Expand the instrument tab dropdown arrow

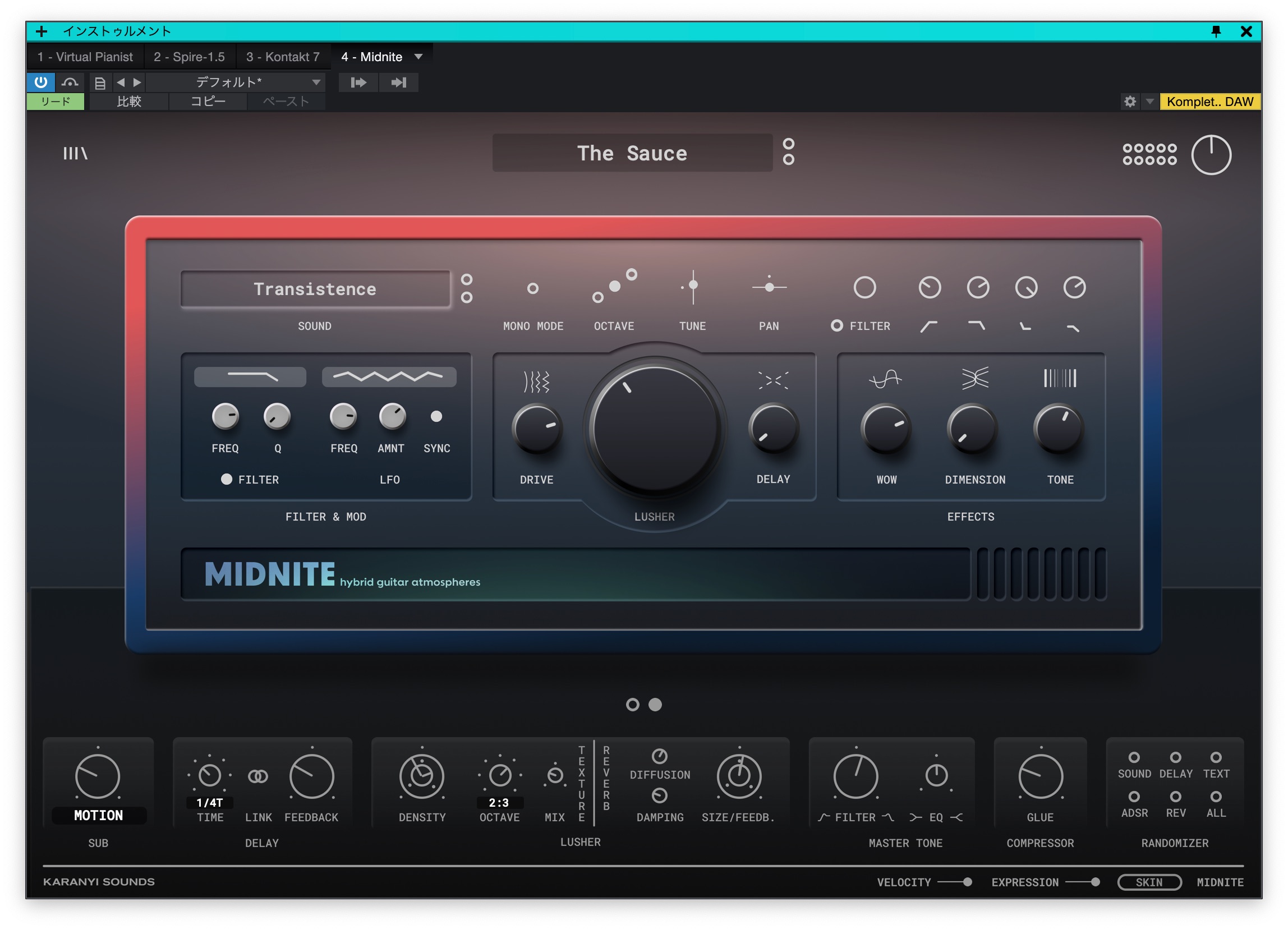(x=418, y=57)
